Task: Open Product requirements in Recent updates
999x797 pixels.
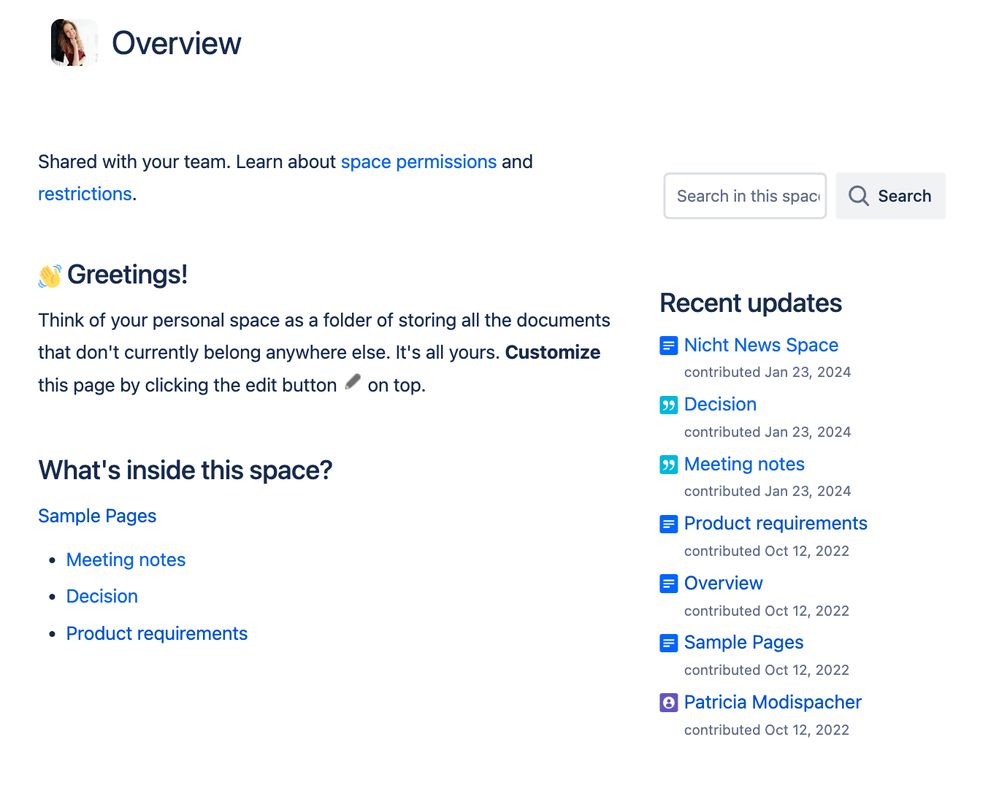Action: click(775, 523)
